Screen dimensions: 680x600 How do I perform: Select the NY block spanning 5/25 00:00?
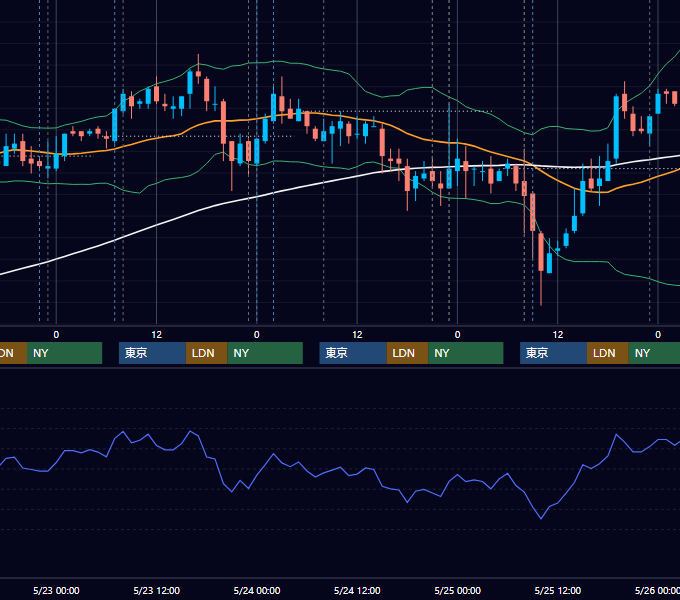click(466, 353)
